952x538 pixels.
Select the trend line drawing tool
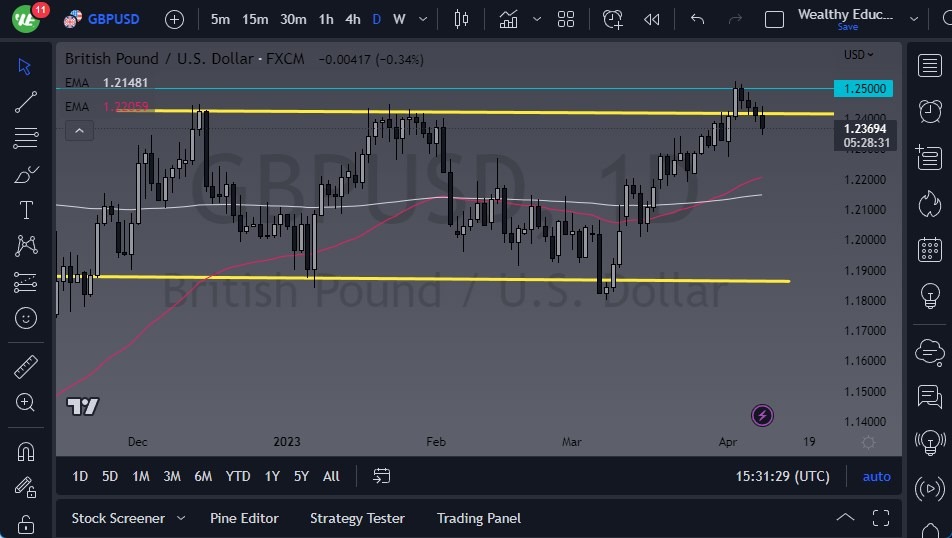click(26, 102)
